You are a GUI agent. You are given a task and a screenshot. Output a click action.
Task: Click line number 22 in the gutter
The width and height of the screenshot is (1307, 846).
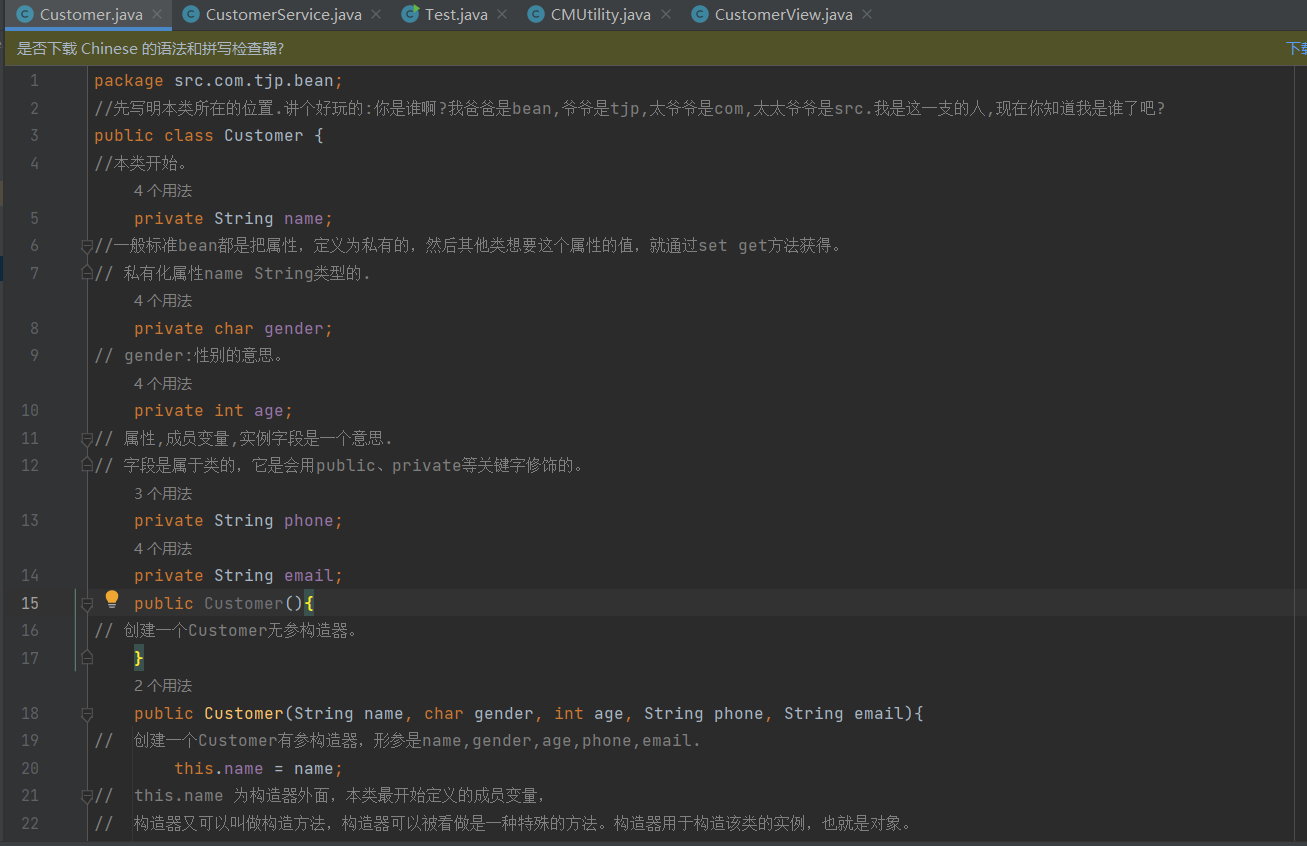30,823
